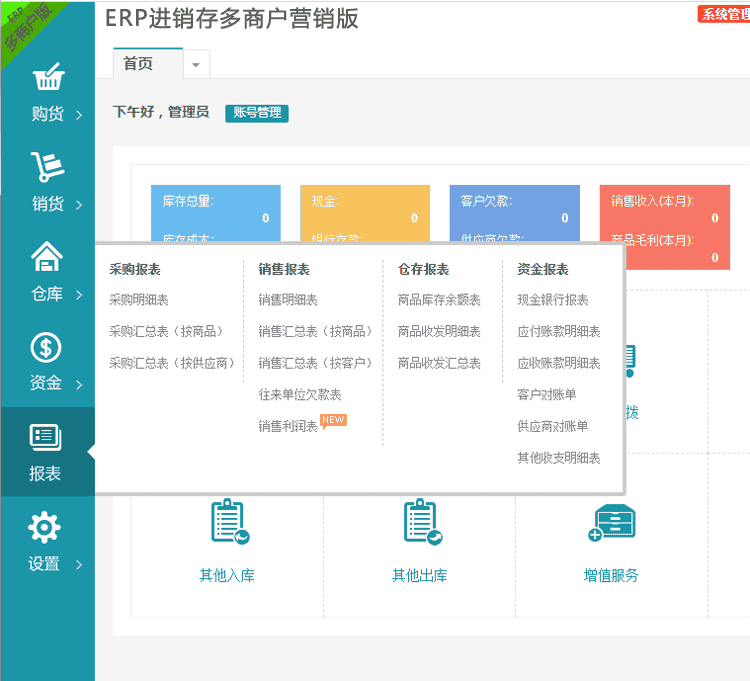Screen dimensions: 750x681
Task: Open 采购明细表 from the reports menu
Action: [x=139, y=300]
